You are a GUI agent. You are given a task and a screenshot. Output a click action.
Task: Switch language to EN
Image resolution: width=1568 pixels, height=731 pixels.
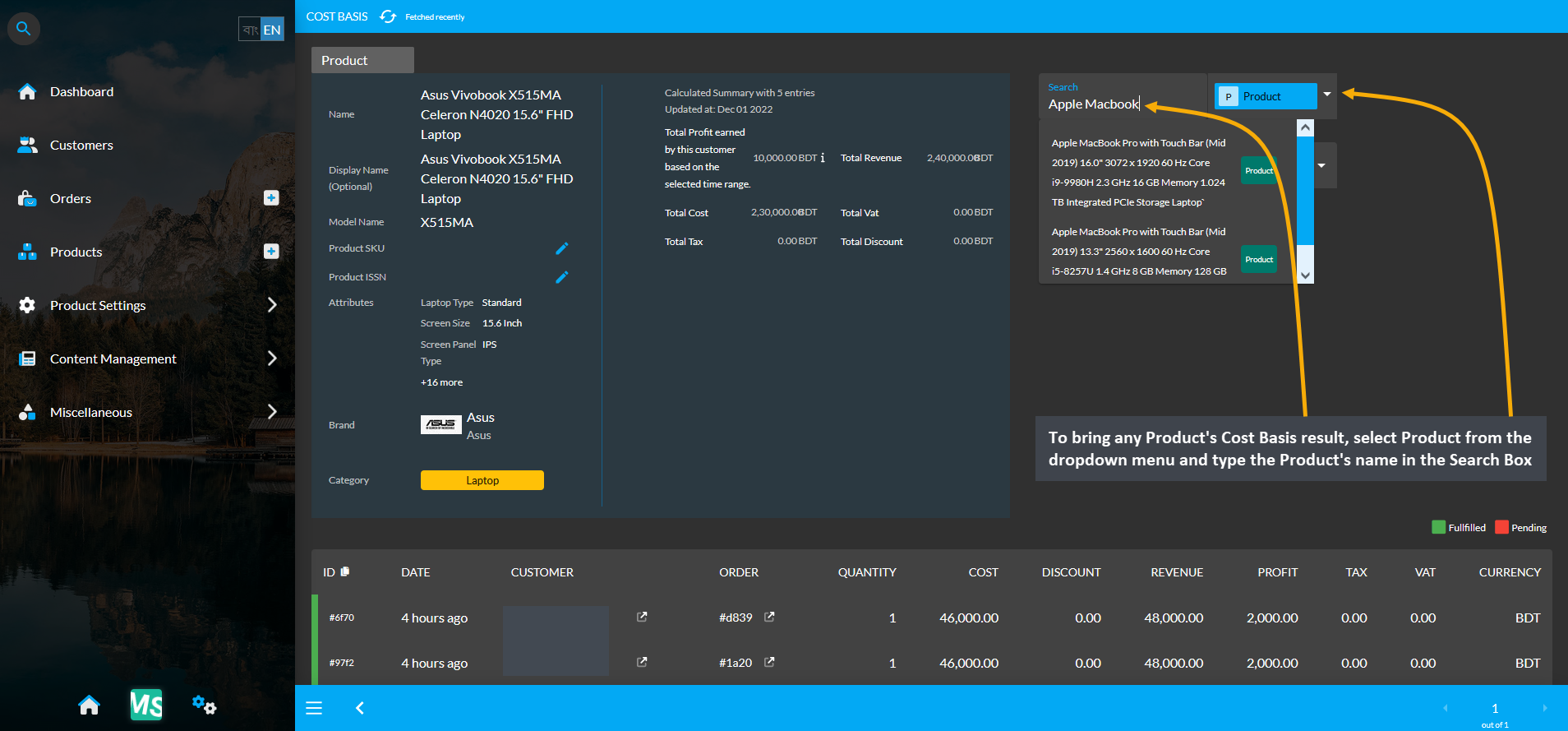tap(272, 30)
